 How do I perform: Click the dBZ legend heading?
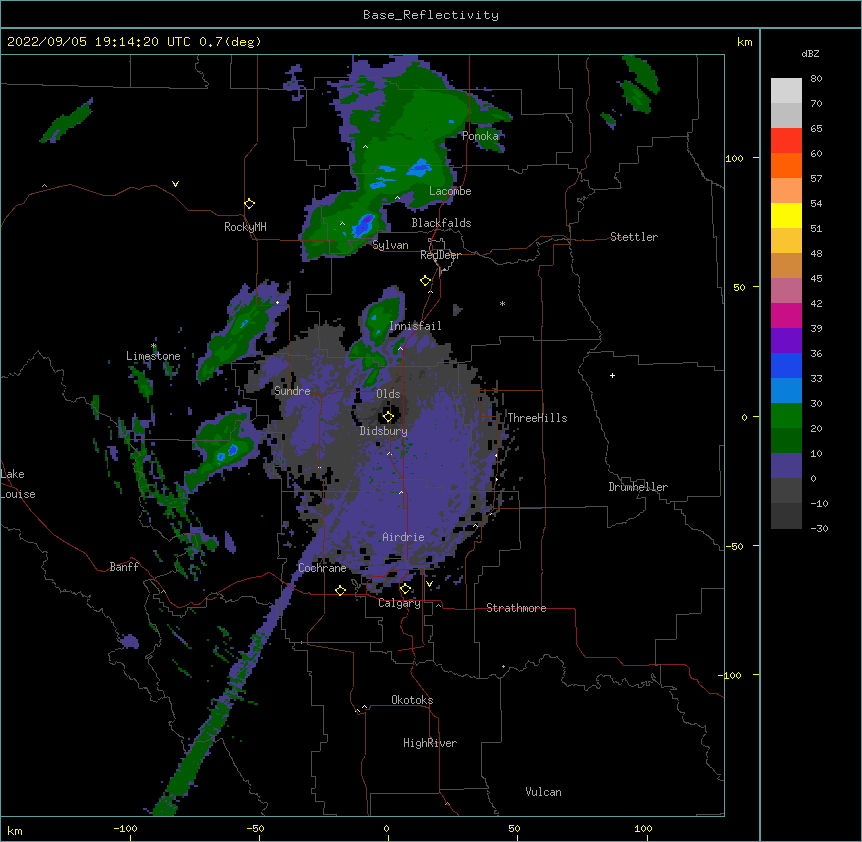tap(810, 54)
